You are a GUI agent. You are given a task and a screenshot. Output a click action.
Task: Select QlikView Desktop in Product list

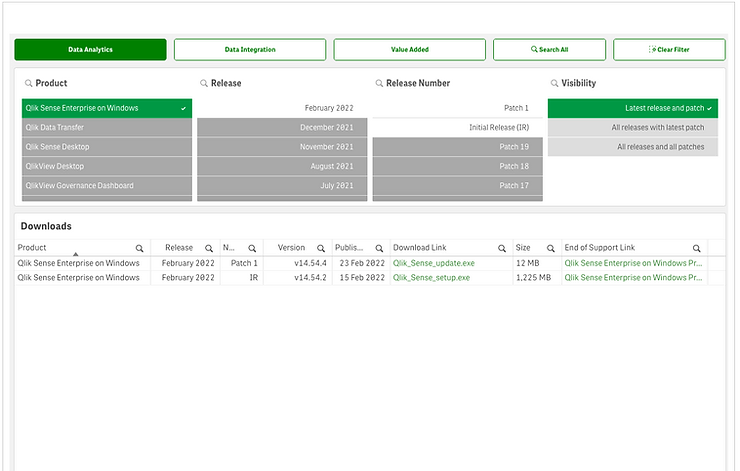coord(107,166)
